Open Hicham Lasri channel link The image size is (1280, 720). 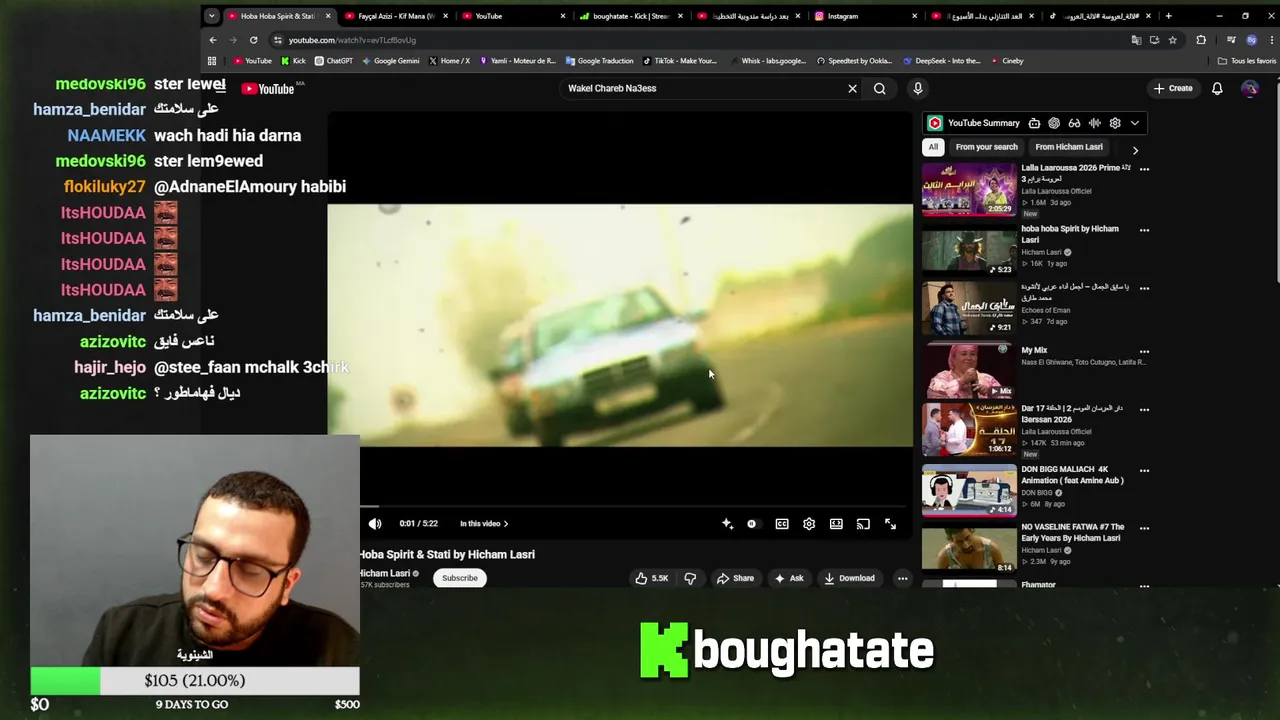click(x=385, y=574)
